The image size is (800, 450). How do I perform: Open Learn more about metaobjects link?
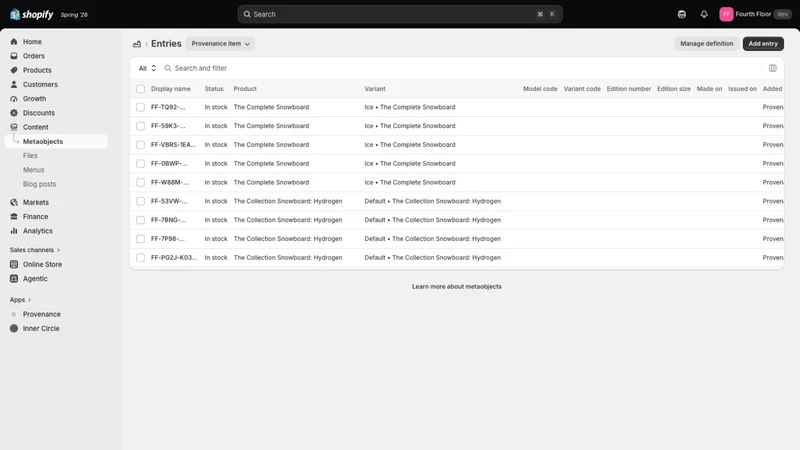click(x=457, y=287)
